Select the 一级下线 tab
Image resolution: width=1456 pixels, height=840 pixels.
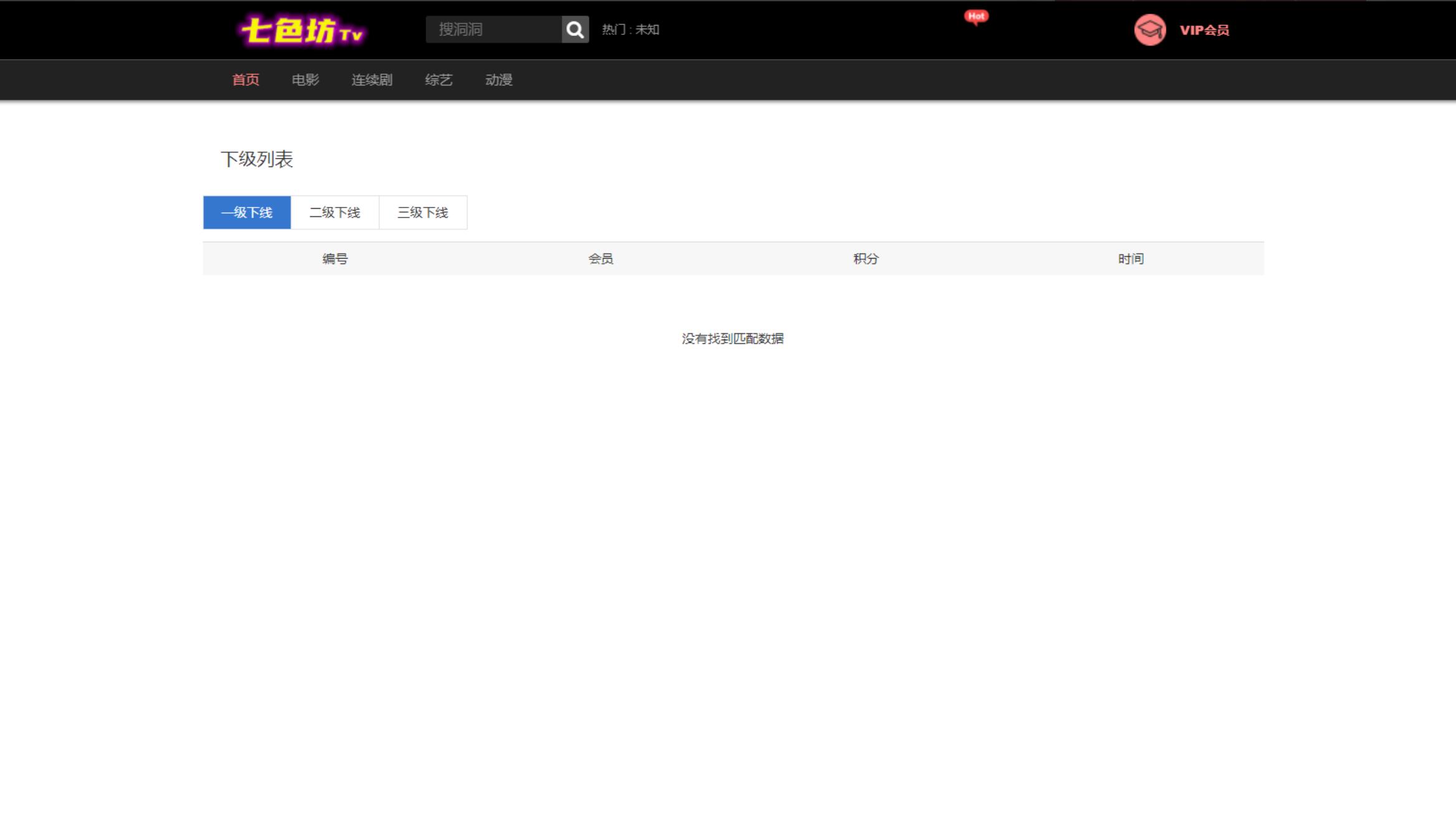click(247, 212)
